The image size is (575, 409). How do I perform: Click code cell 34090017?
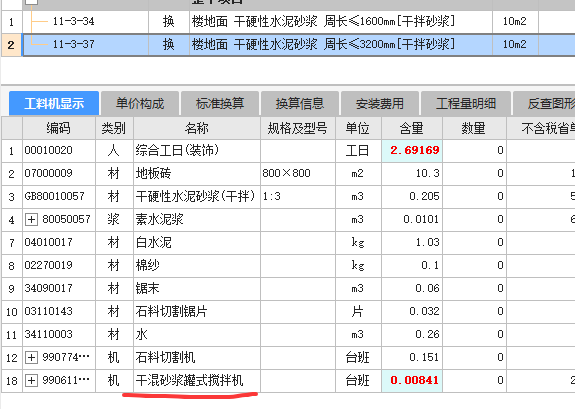[59, 288]
